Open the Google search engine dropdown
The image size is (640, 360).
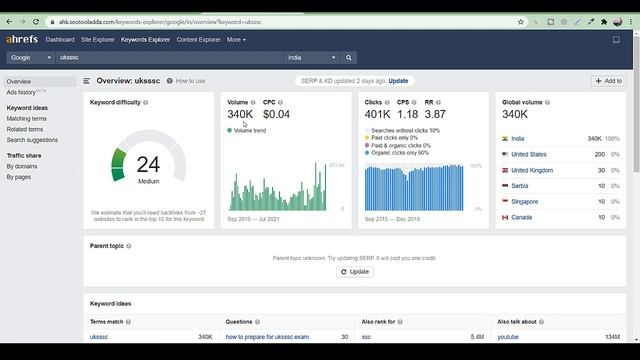[31, 58]
